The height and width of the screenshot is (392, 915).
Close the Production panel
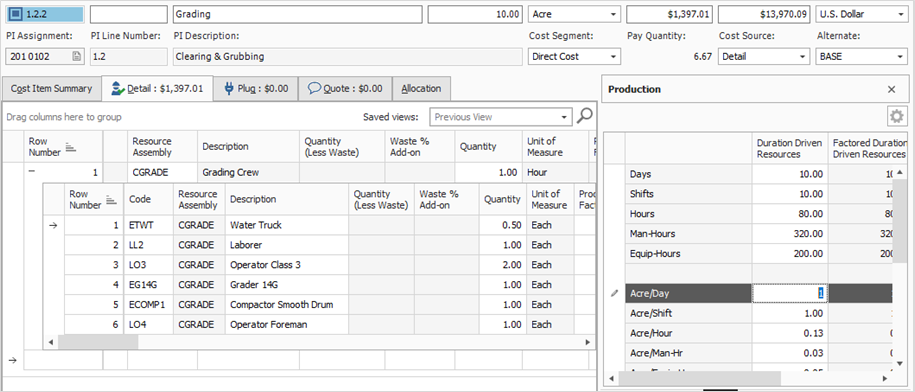891,89
